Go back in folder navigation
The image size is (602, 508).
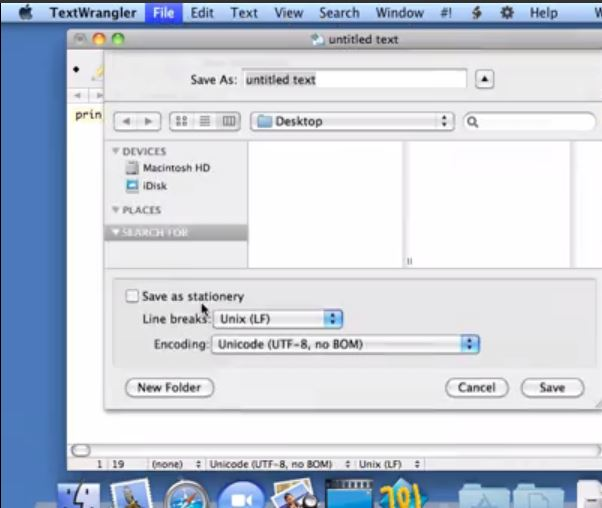tap(126, 121)
